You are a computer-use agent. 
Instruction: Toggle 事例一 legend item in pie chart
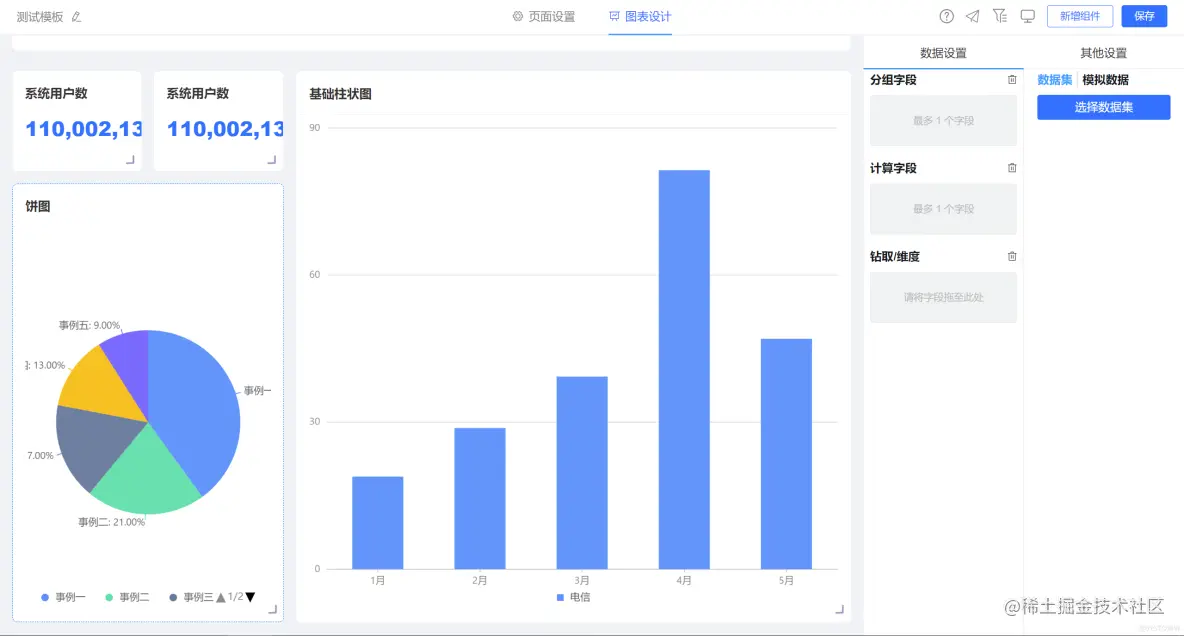click(63, 597)
